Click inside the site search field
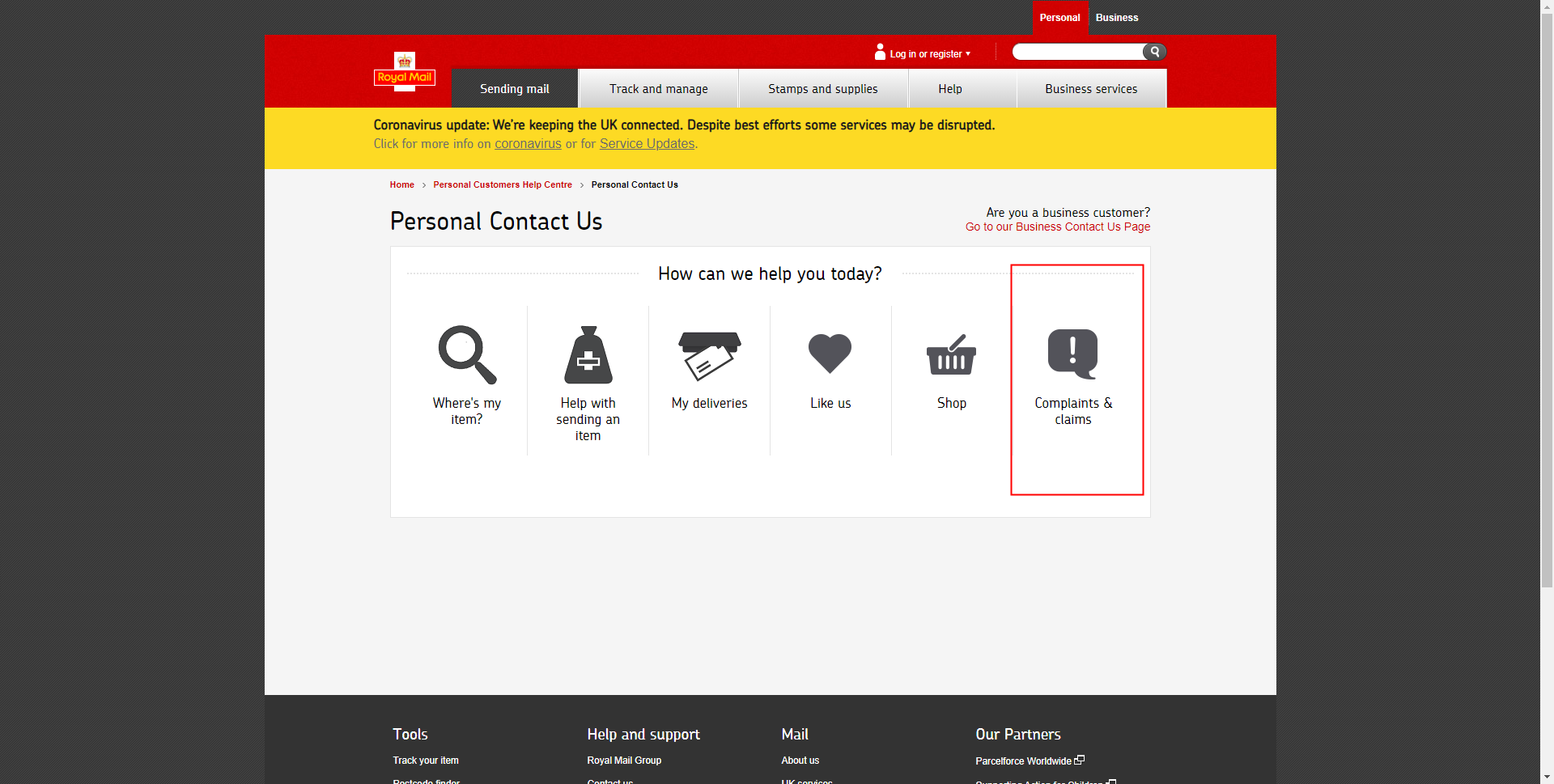Screen dimensions: 1554x784 click(1076, 53)
